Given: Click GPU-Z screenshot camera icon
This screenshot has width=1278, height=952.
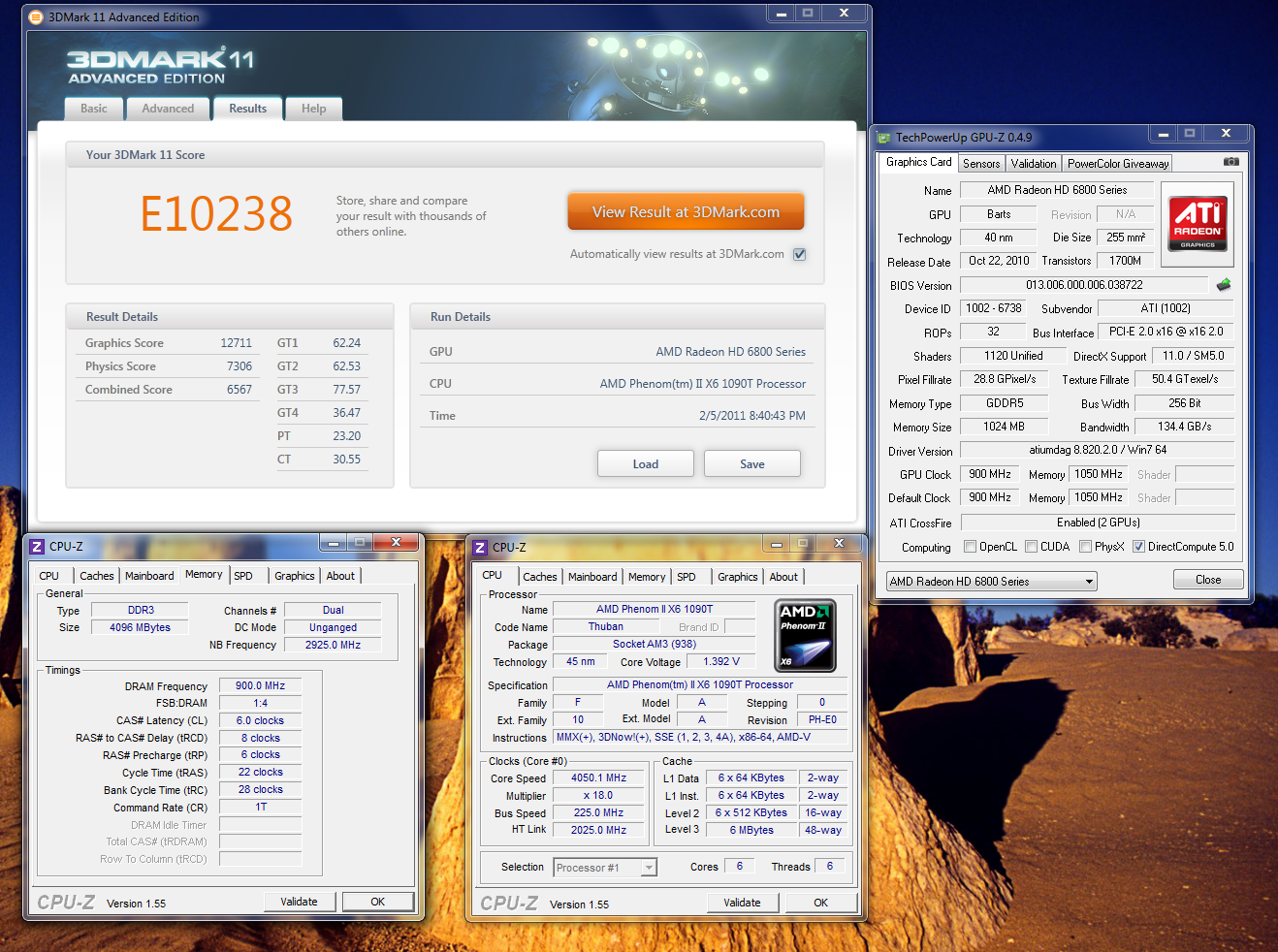Looking at the screenshot, I should (x=1230, y=162).
